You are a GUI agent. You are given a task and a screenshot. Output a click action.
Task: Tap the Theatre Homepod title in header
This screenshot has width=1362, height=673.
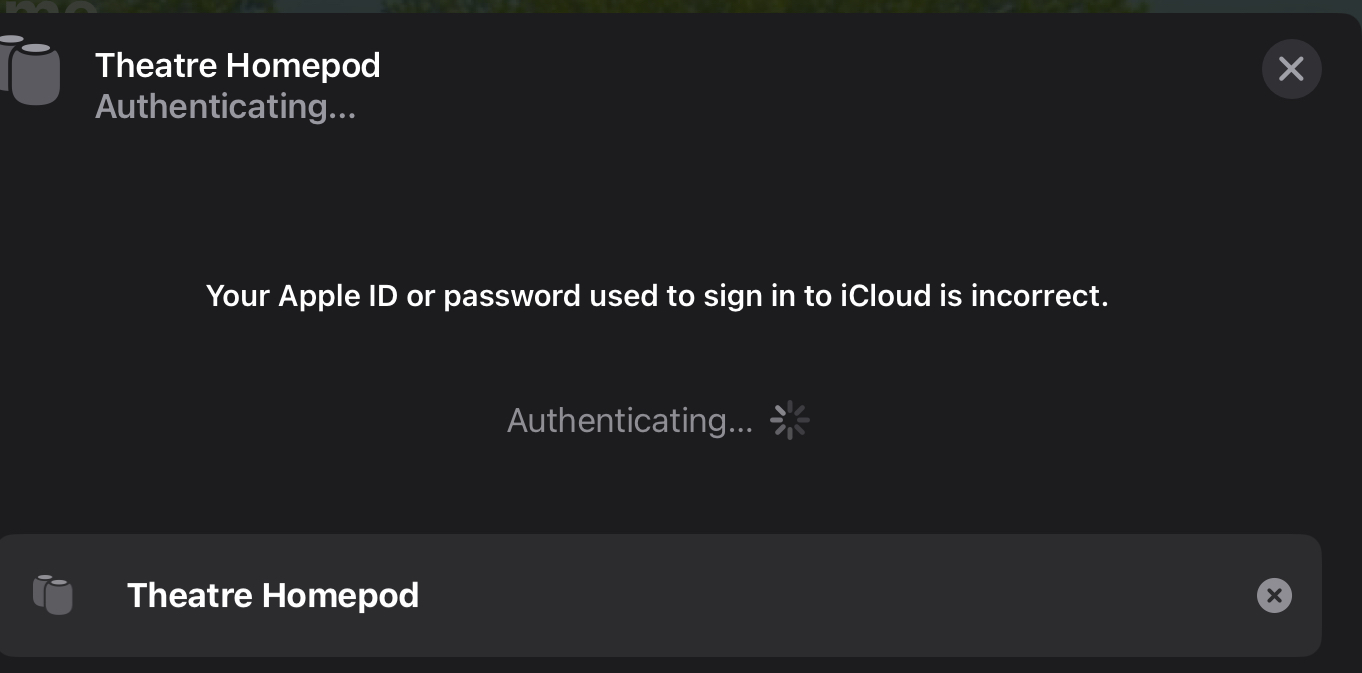238,65
